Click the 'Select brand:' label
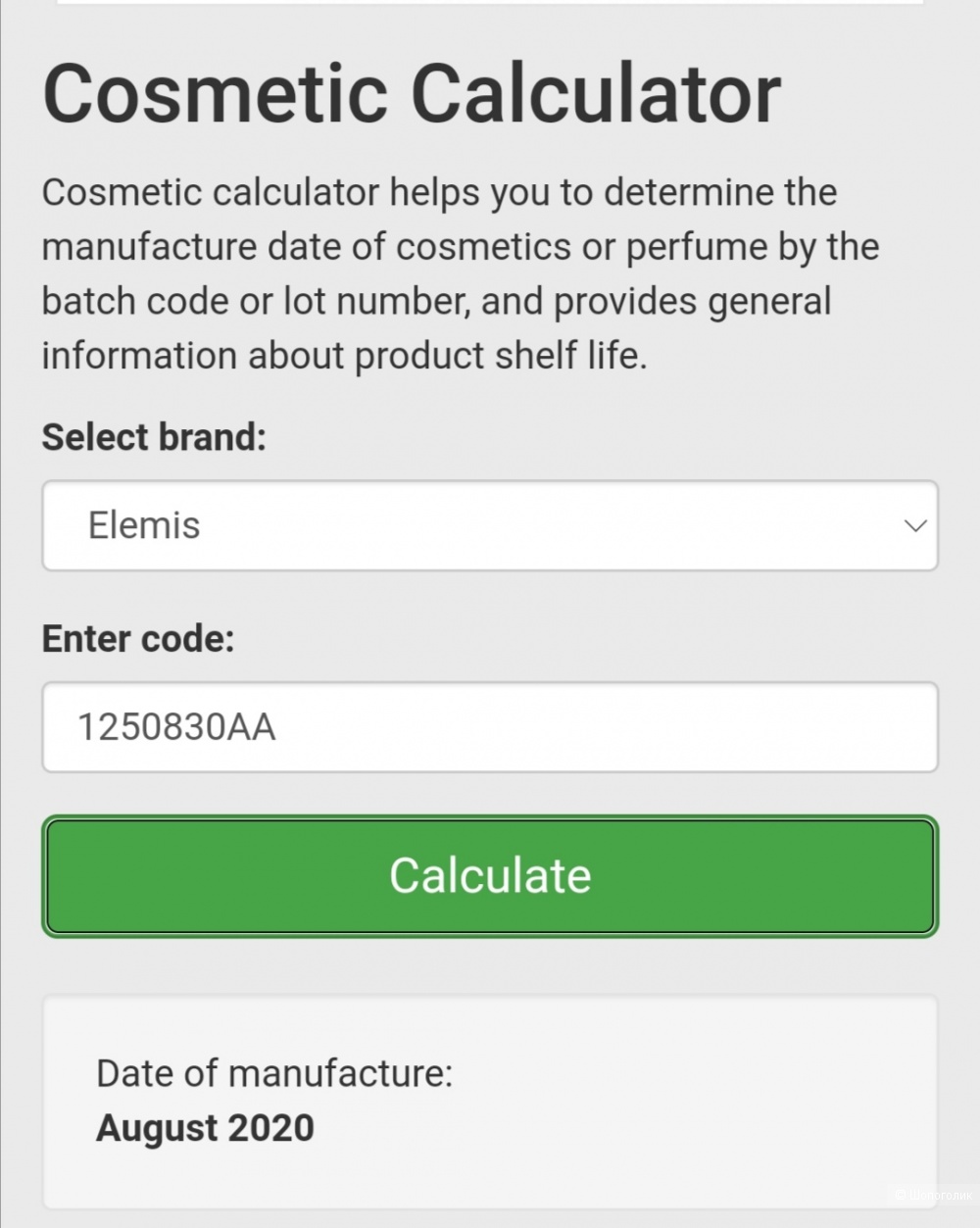The height and width of the screenshot is (1228, 980). tap(154, 437)
